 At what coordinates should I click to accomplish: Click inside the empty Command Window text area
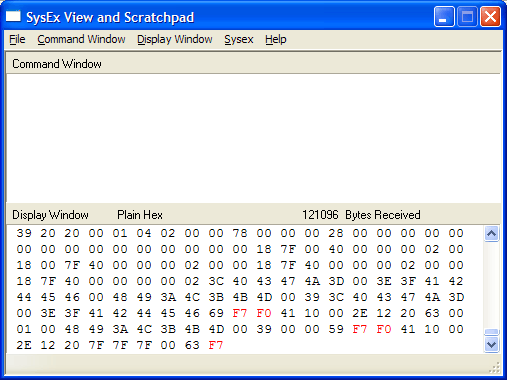253,138
